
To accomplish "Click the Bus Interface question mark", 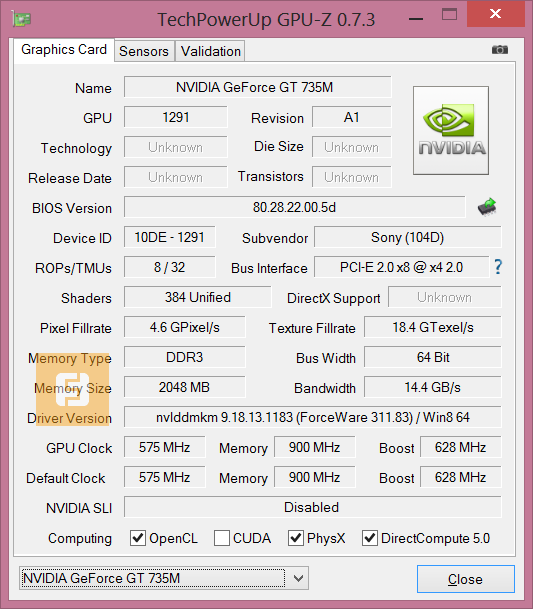I will tap(498, 267).
